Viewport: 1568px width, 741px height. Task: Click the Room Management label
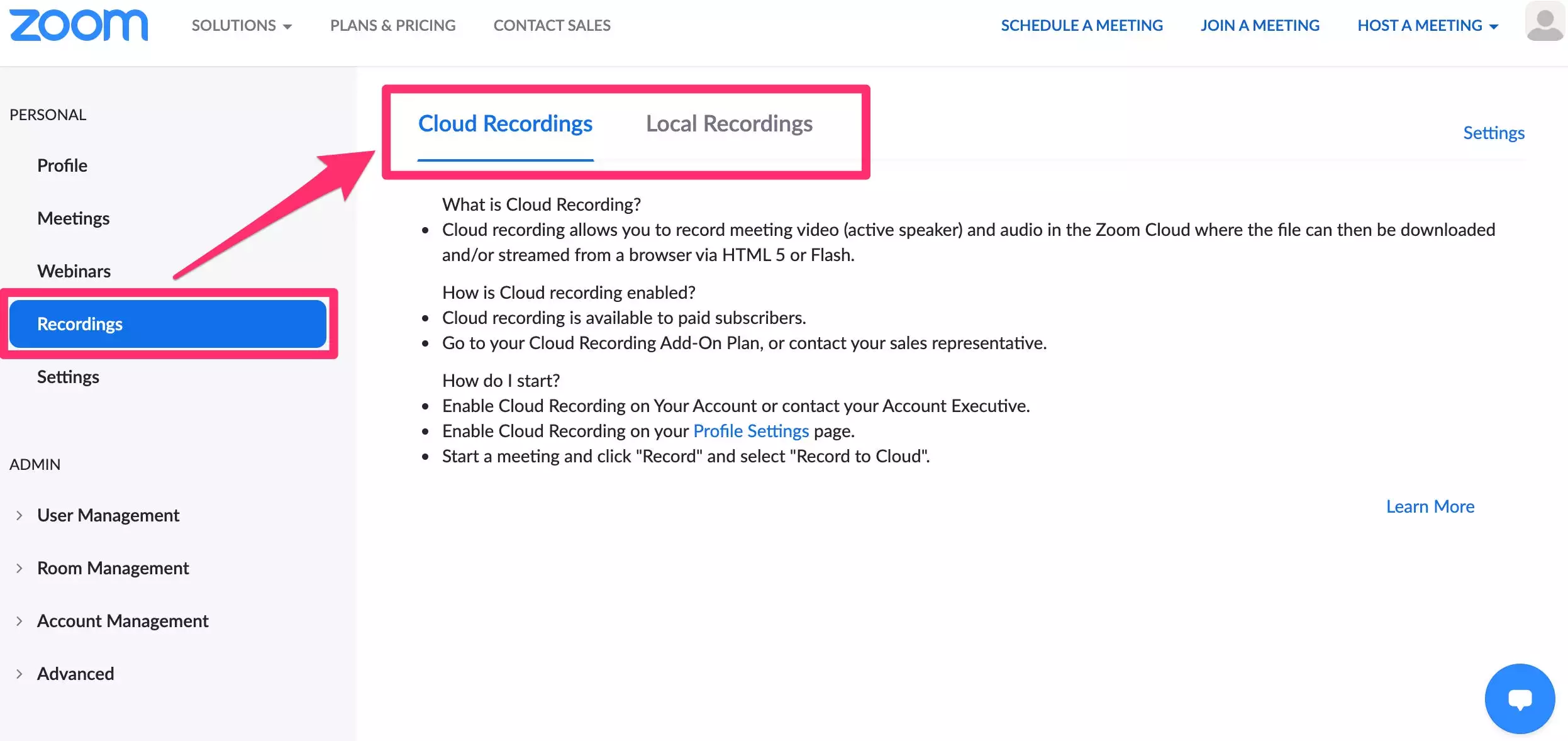pos(113,568)
